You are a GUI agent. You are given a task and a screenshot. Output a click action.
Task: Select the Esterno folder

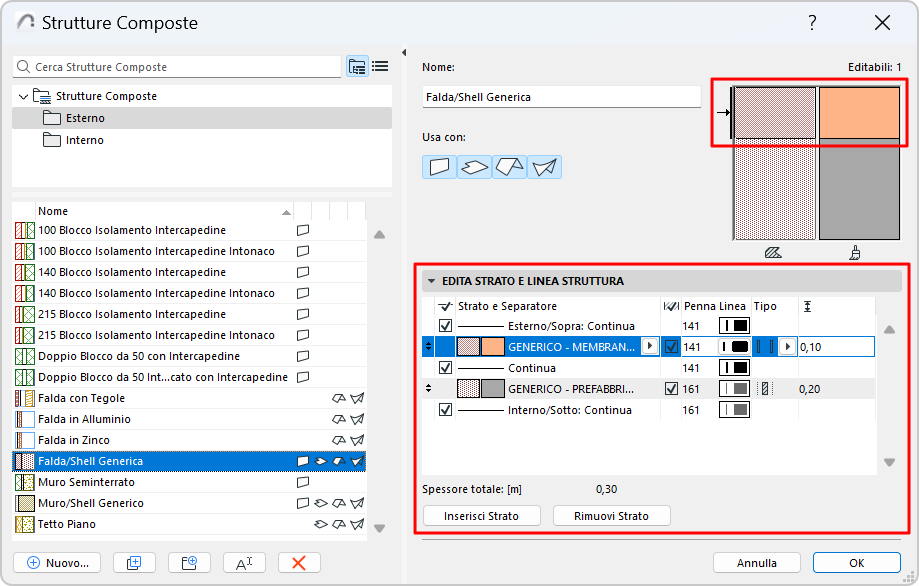pos(202,118)
